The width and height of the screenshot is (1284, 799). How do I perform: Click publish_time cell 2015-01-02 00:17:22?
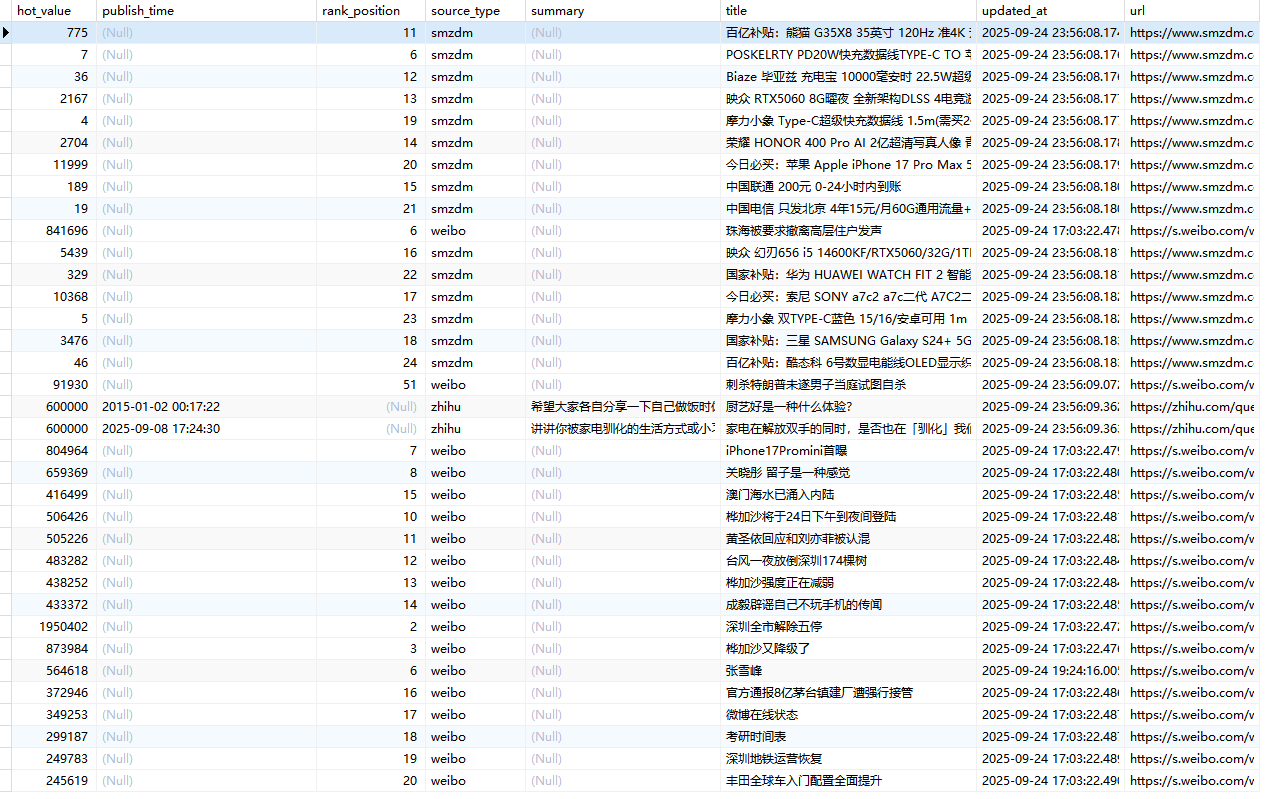(161, 407)
